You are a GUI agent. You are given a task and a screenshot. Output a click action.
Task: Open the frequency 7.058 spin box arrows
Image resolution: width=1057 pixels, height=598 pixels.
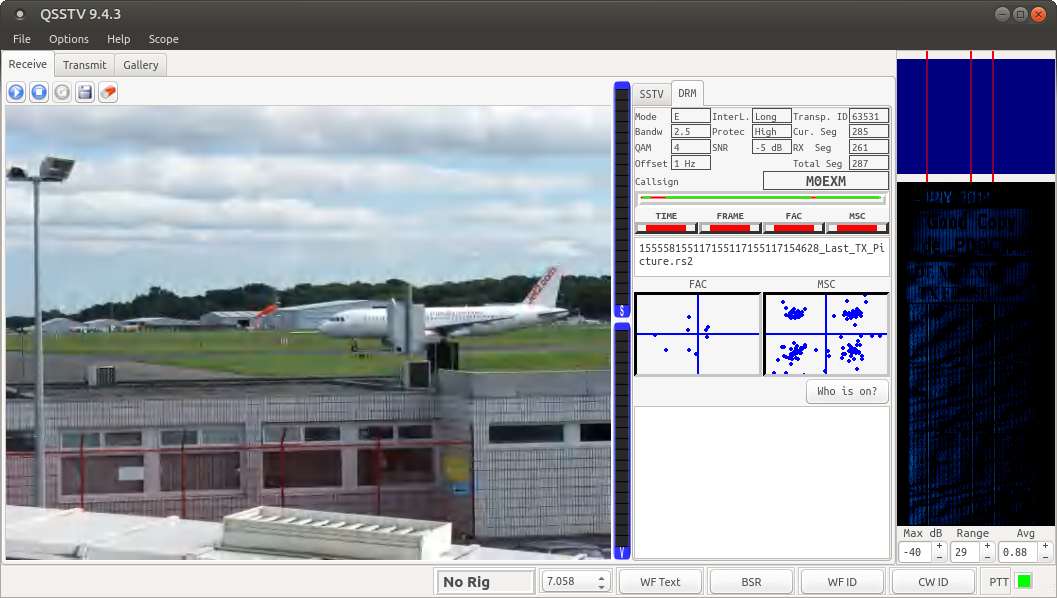tap(601, 581)
